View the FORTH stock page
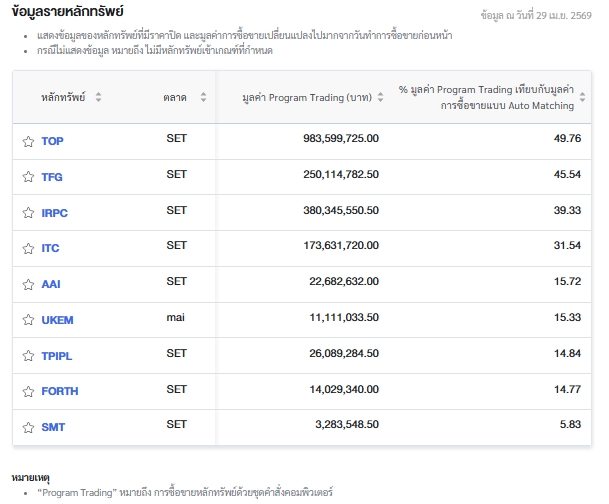This screenshot has height=504, width=609. point(59,391)
